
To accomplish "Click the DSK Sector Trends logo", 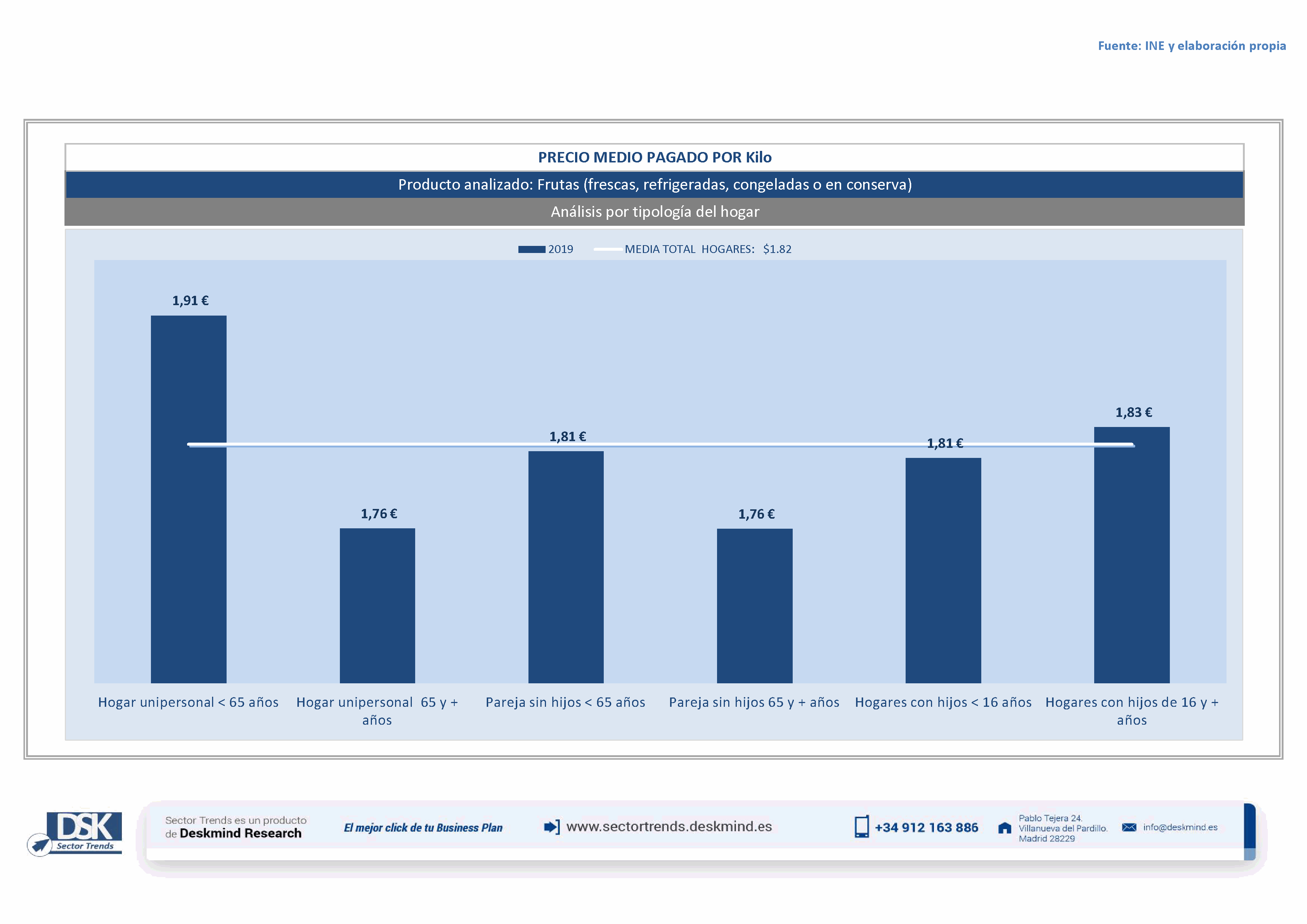I will click(x=84, y=831).
